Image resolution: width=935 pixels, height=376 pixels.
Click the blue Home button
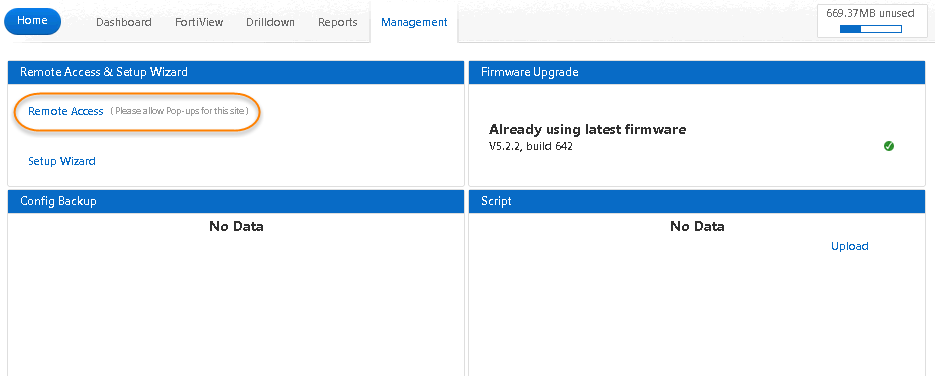(32, 21)
